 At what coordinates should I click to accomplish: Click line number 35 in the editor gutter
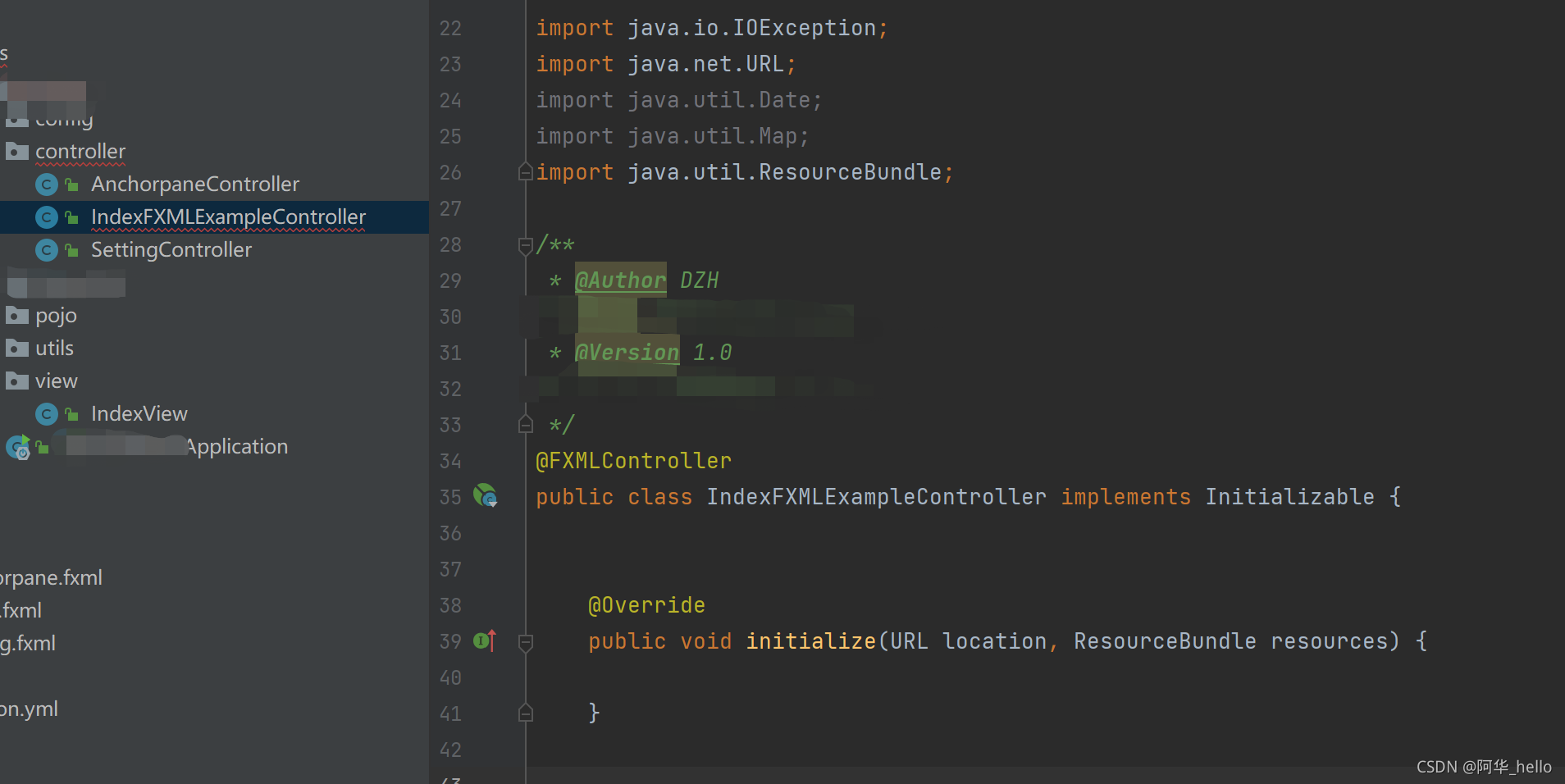coord(450,497)
